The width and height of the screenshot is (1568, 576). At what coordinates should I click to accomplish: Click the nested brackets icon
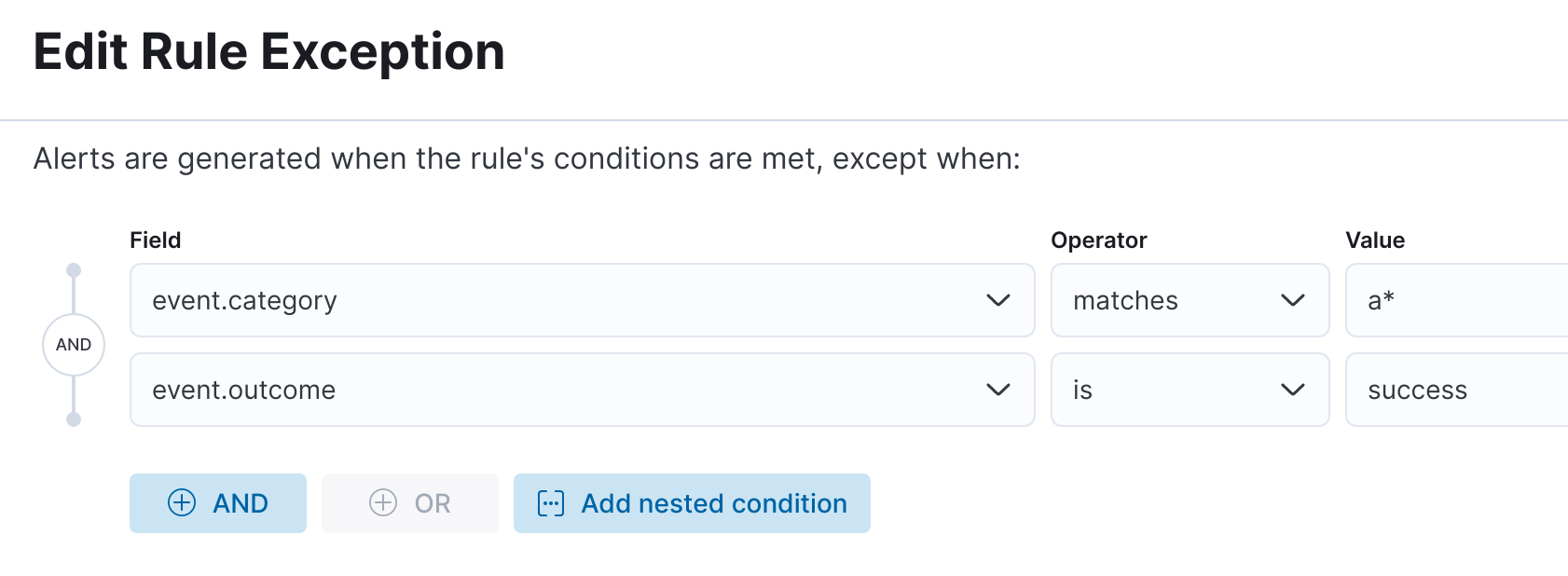coord(551,503)
